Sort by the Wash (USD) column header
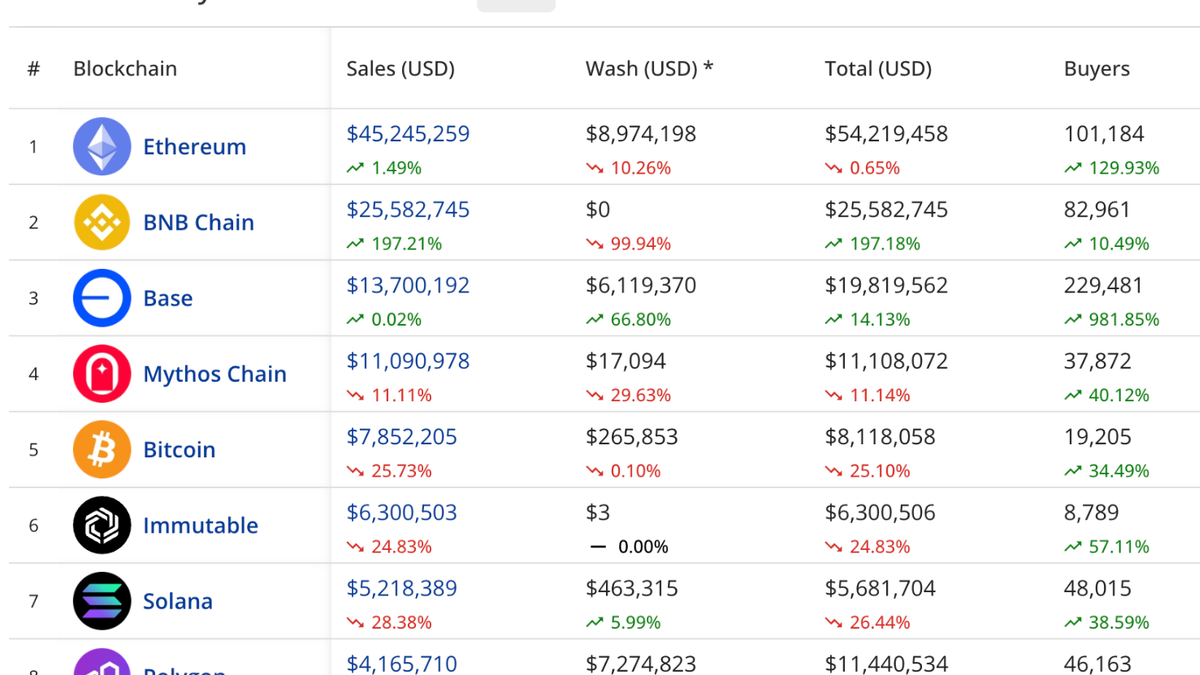The height and width of the screenshot is (675, 1200). coord(649,68)
